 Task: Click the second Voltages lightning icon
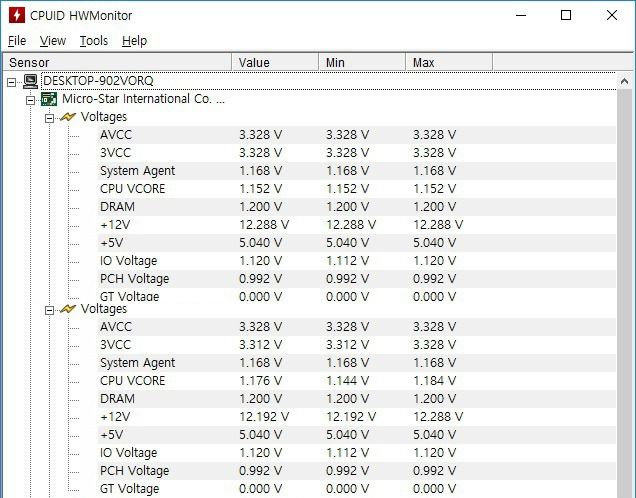point(68,309)
